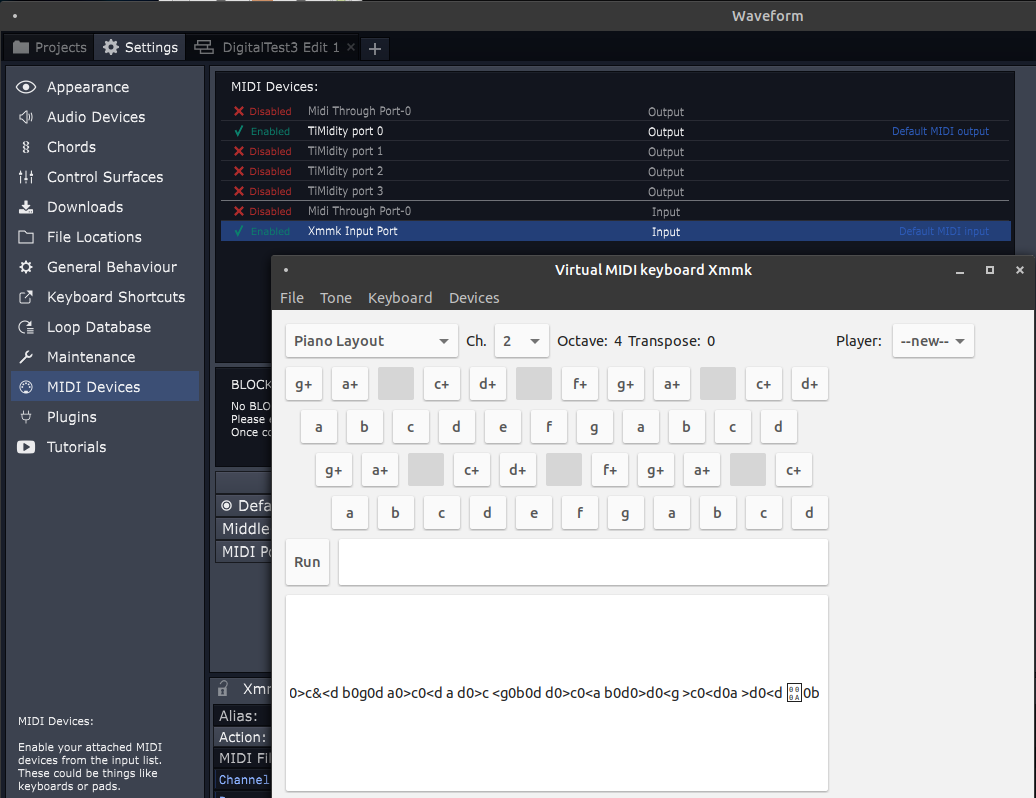Open Control Surfaces settings page
Screen dimensions: 1036x798
tap(105, 177)
